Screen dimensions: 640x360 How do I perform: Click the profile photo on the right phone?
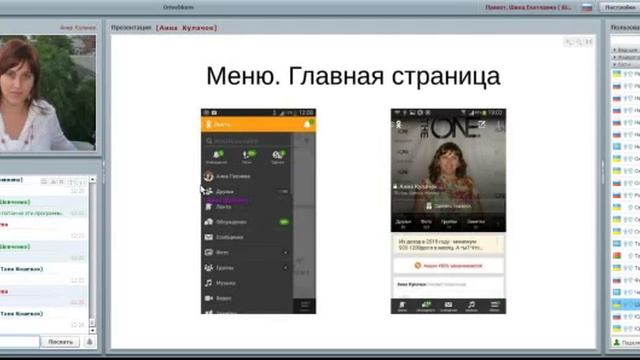(x=449, y=171)
